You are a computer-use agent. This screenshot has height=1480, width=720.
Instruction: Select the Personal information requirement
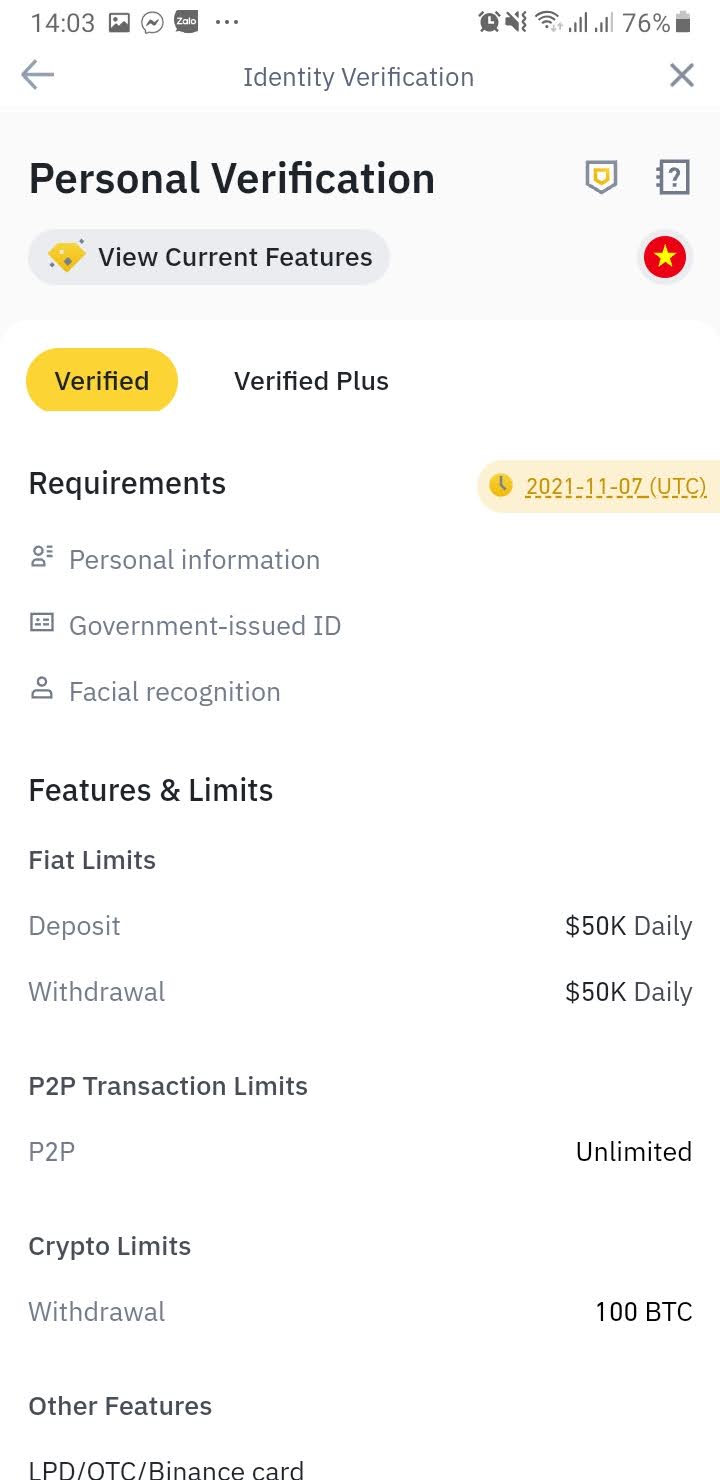coord(194,560)
